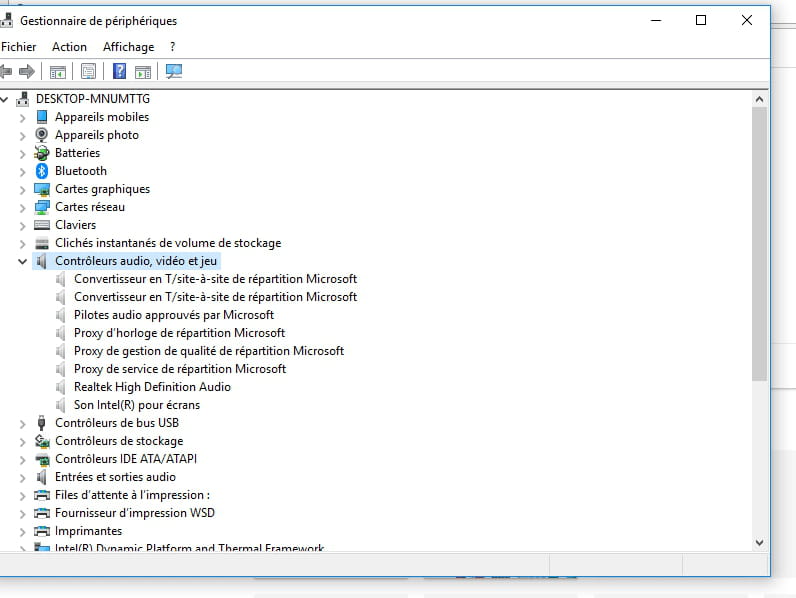Click the Forward arrow toolbar icon

[26, 71]
